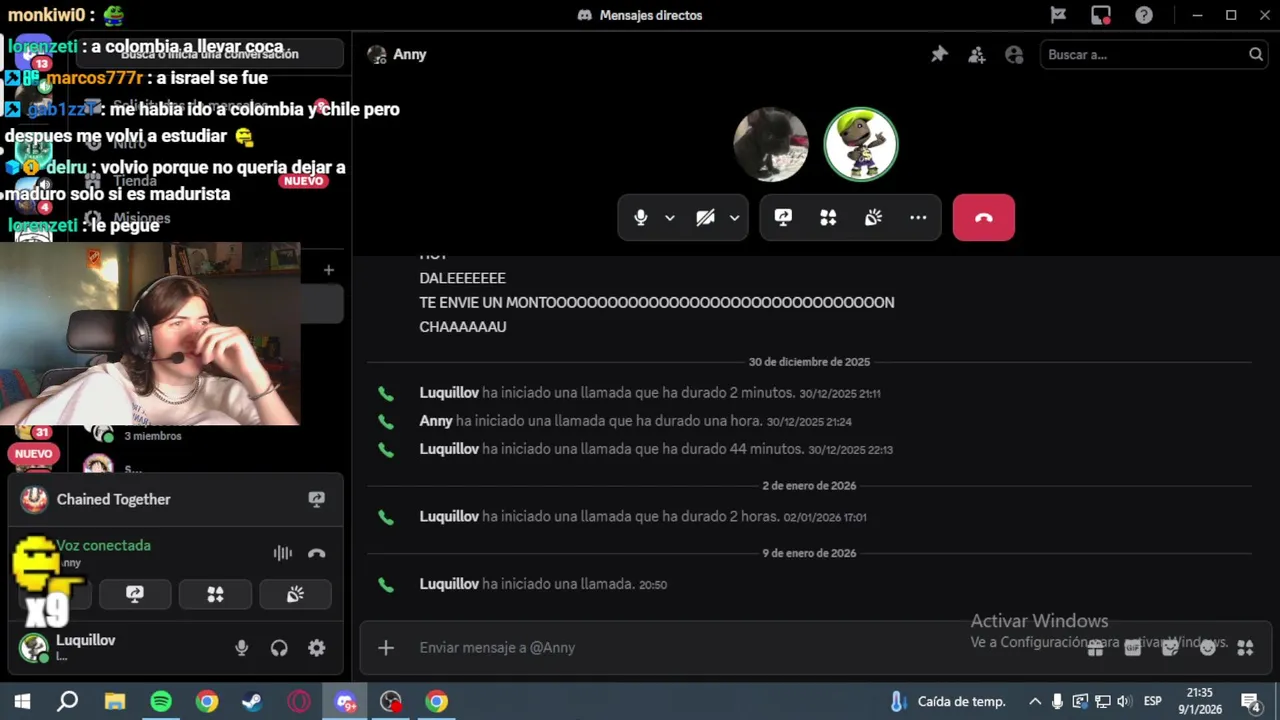Open volume control in system tray
This screenshot has width=1280, height=720.
point(1124,701)
